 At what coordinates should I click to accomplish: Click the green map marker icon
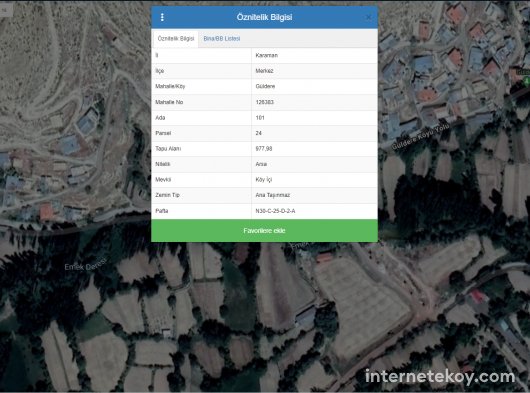[526, 81]
